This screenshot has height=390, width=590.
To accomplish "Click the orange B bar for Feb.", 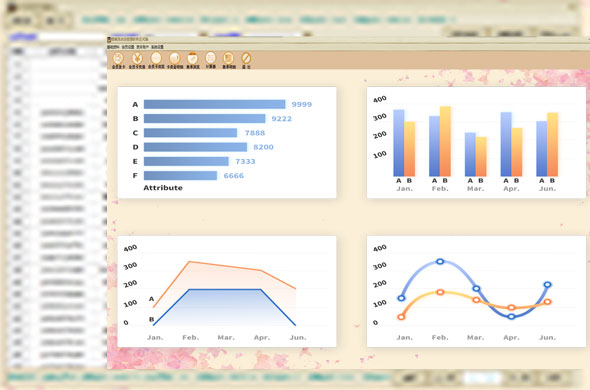I will (445, 142).
